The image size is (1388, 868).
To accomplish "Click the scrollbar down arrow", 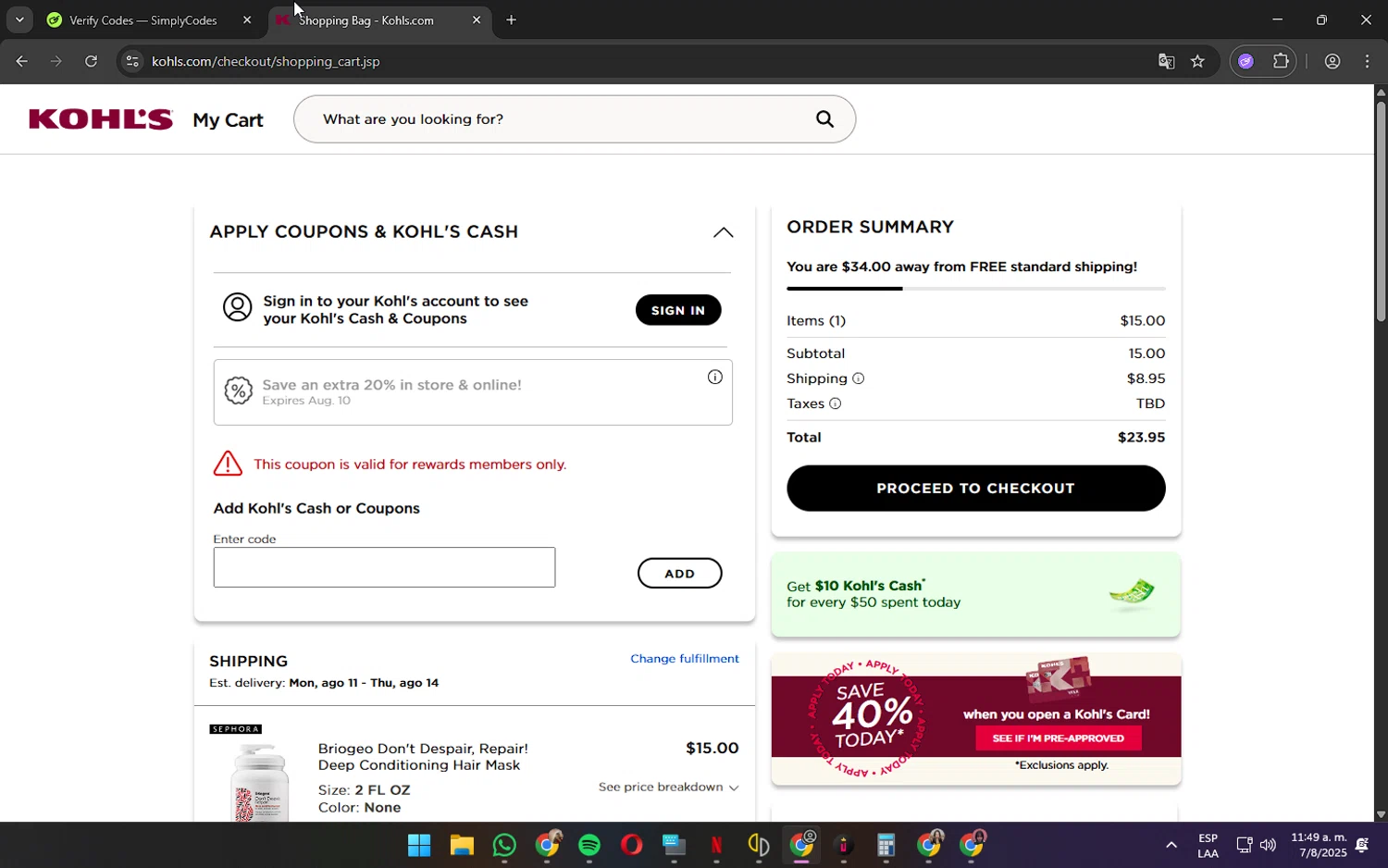I will [1381, 814].
